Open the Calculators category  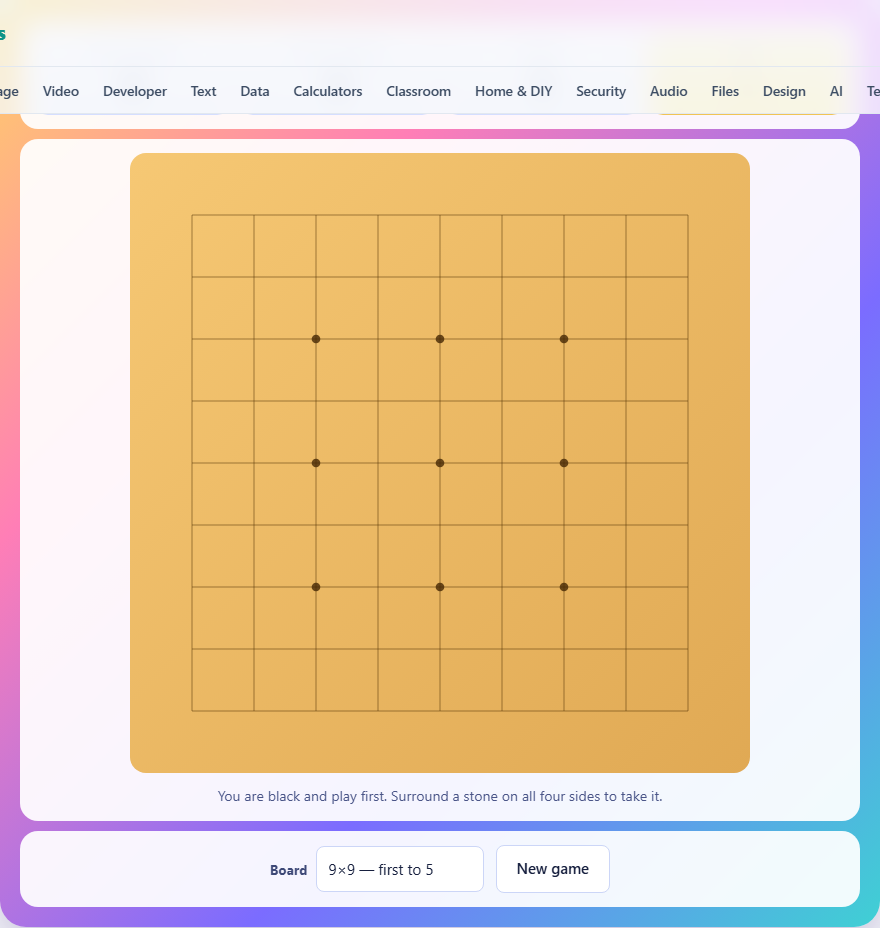(x=328, y=91)
